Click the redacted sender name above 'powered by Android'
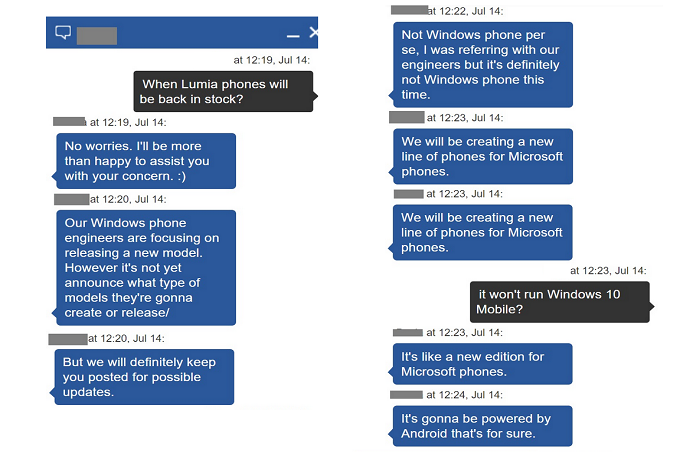The image size is (680, 453). pyautogui.click(x=406, y=395)
